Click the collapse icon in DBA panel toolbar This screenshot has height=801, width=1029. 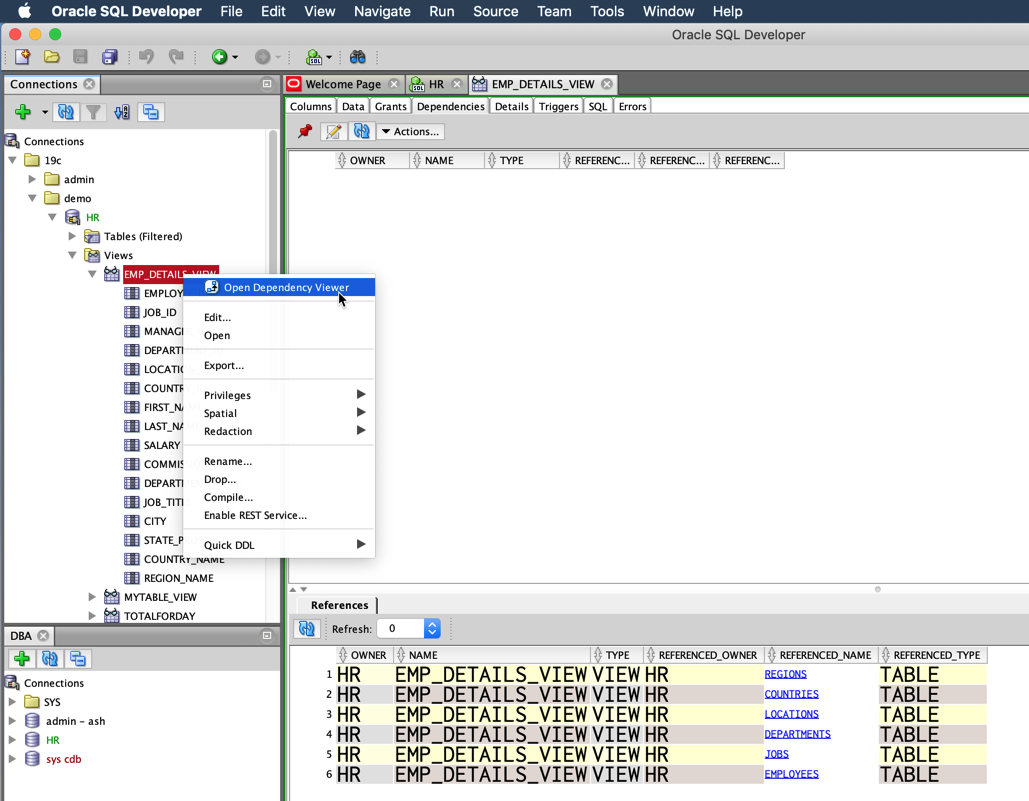tap(77, 659)
